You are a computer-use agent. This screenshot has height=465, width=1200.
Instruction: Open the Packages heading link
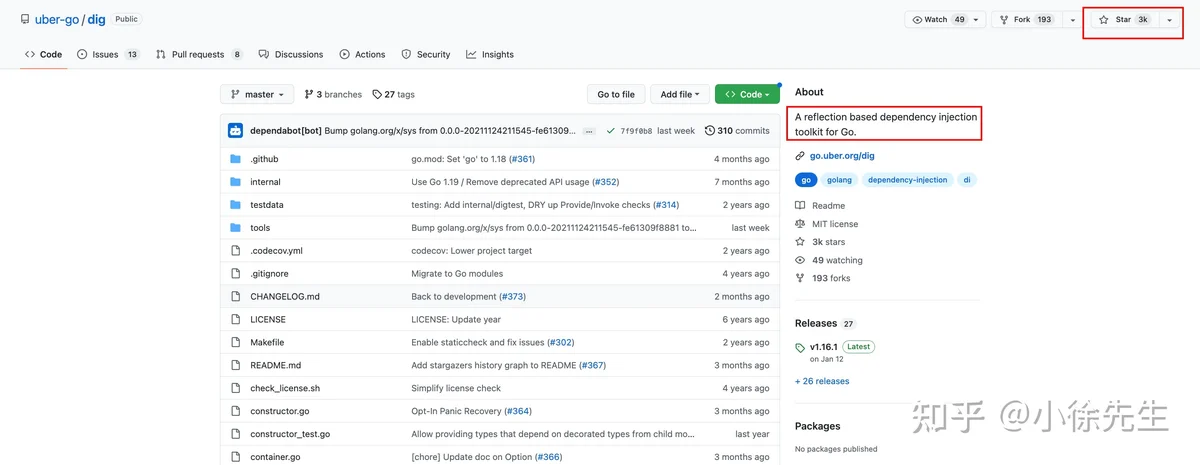[818, 426]
